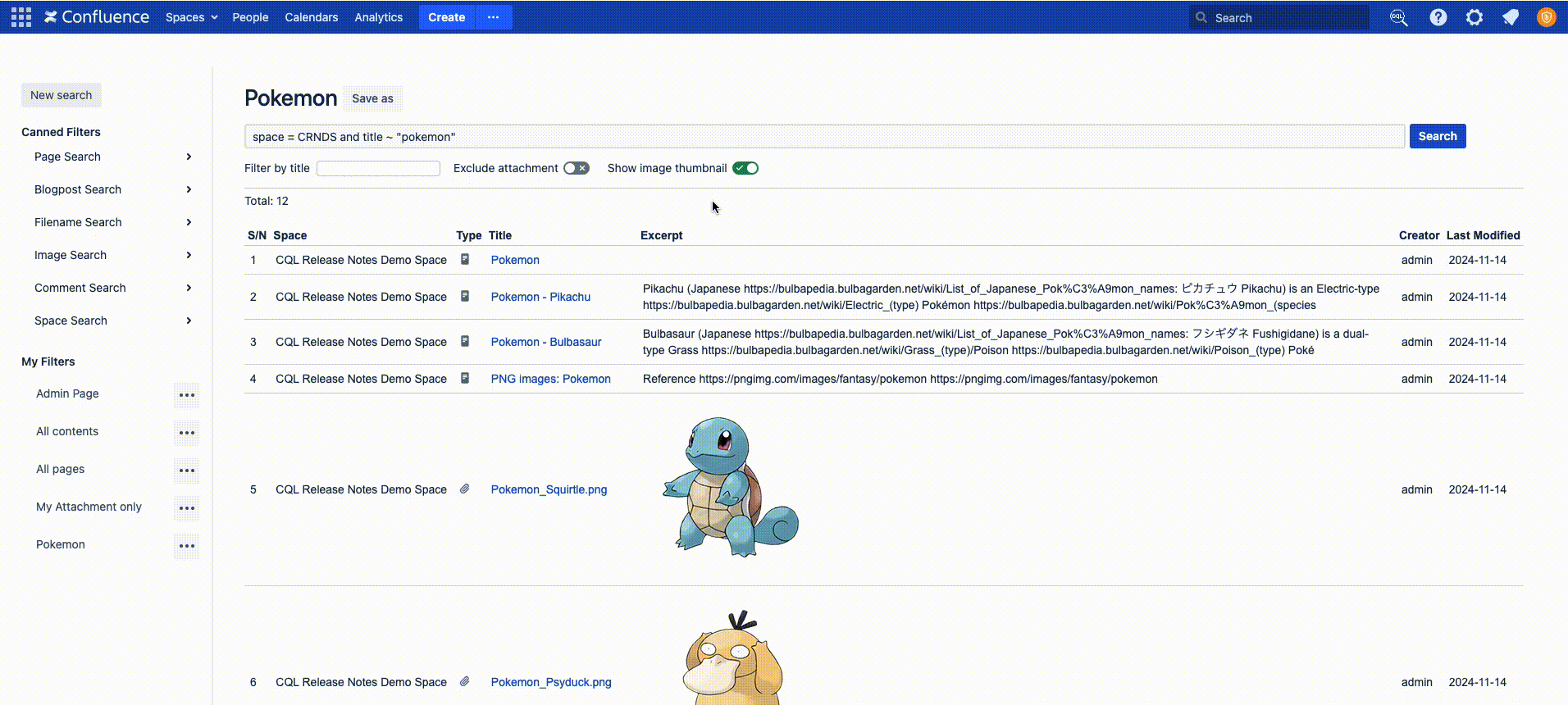Click the Filter by title field
Viewport: 1568px width, 705px height.
(378, 168)
